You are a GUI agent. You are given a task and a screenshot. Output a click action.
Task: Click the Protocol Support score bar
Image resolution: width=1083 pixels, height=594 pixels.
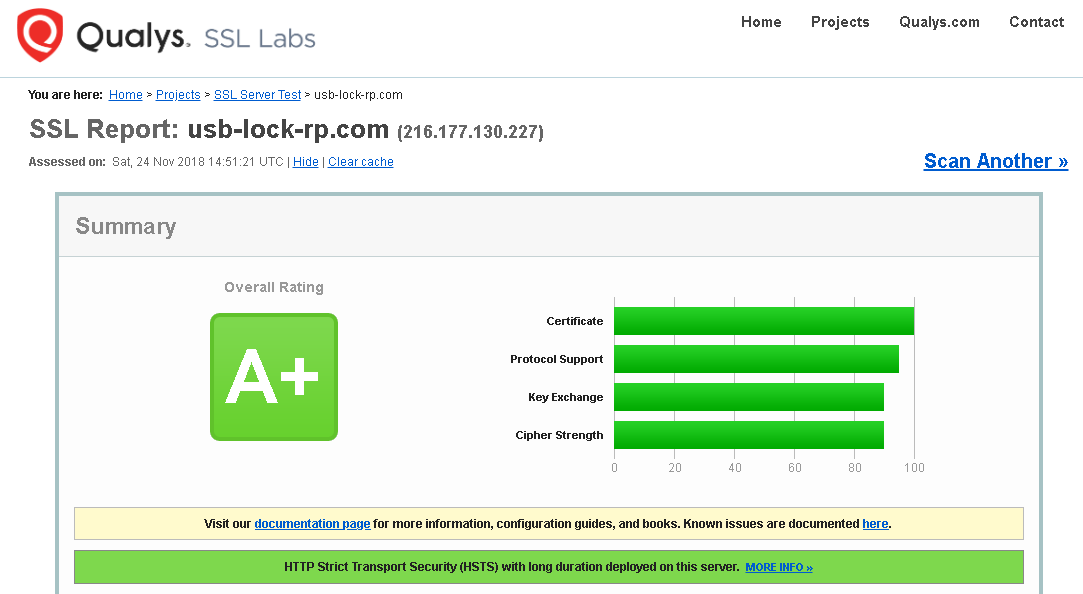click(x=756, y=359)
